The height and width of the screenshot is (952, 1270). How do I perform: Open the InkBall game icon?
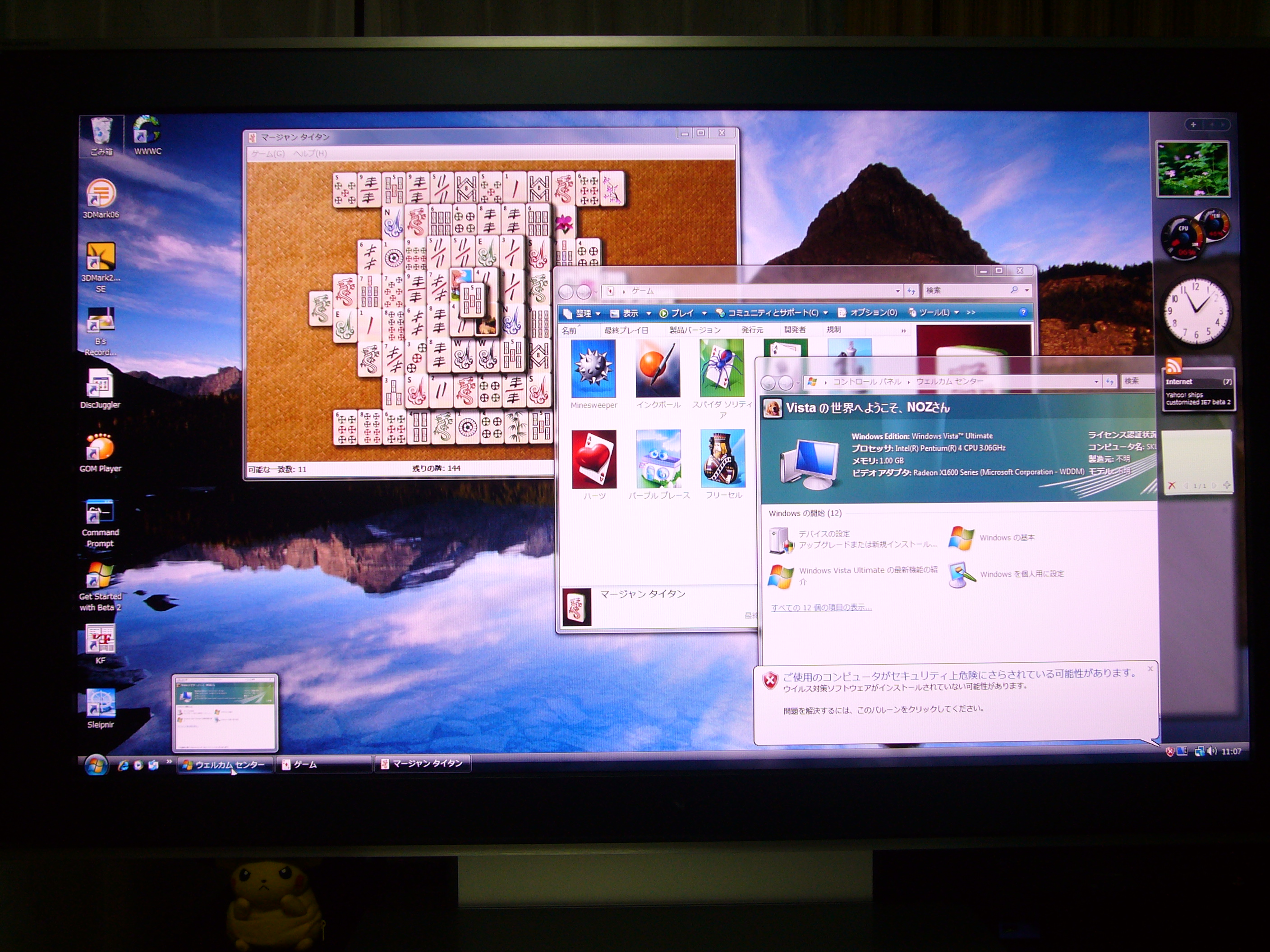tap(658, 368)
